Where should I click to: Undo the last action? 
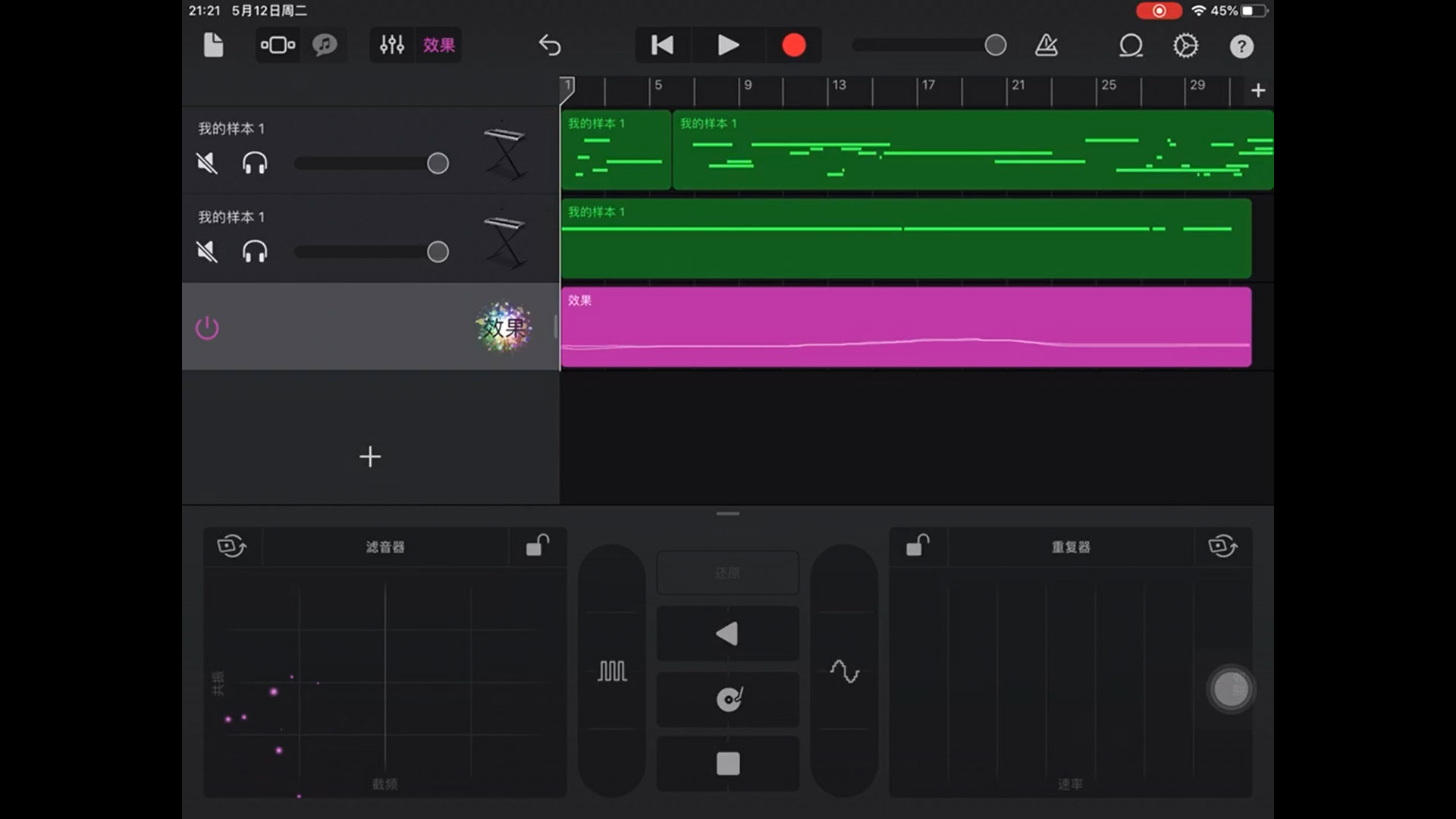coord(550,45)
